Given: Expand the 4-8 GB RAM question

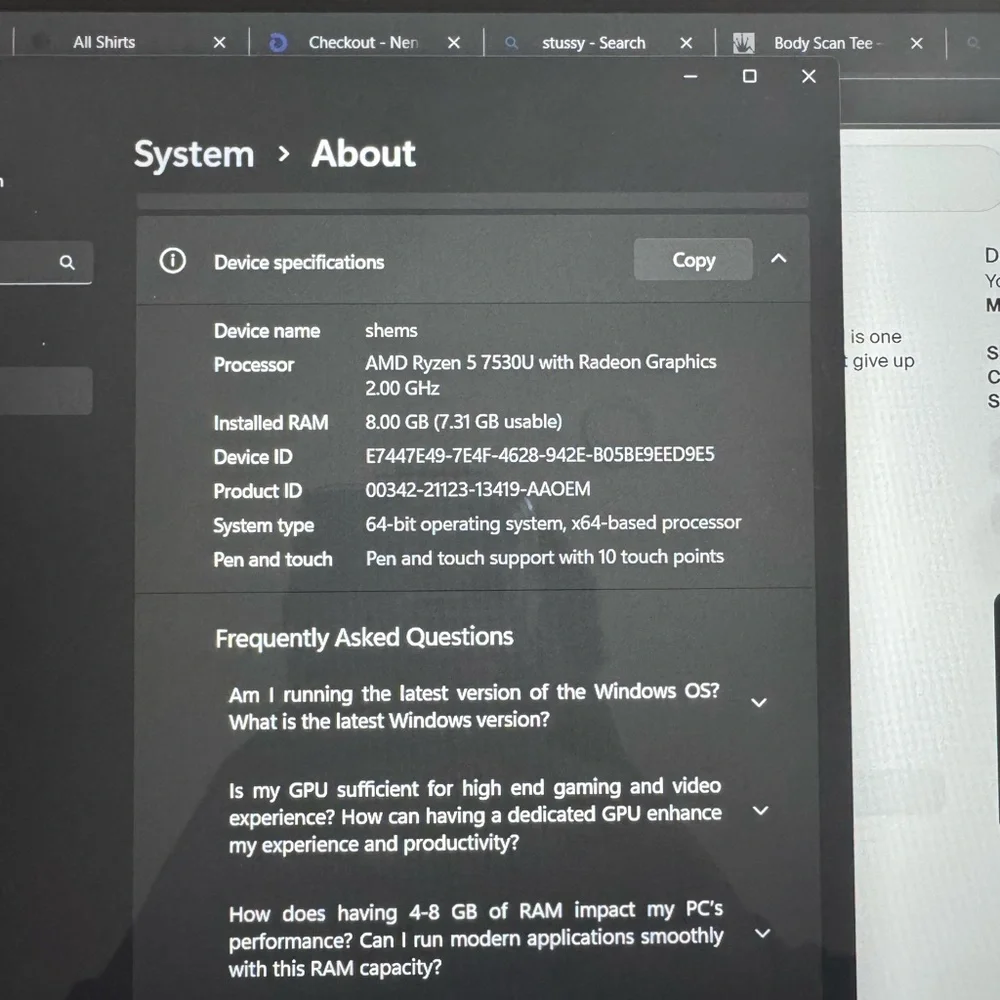Looking at the screenshot, I should (x=763, y=933).
